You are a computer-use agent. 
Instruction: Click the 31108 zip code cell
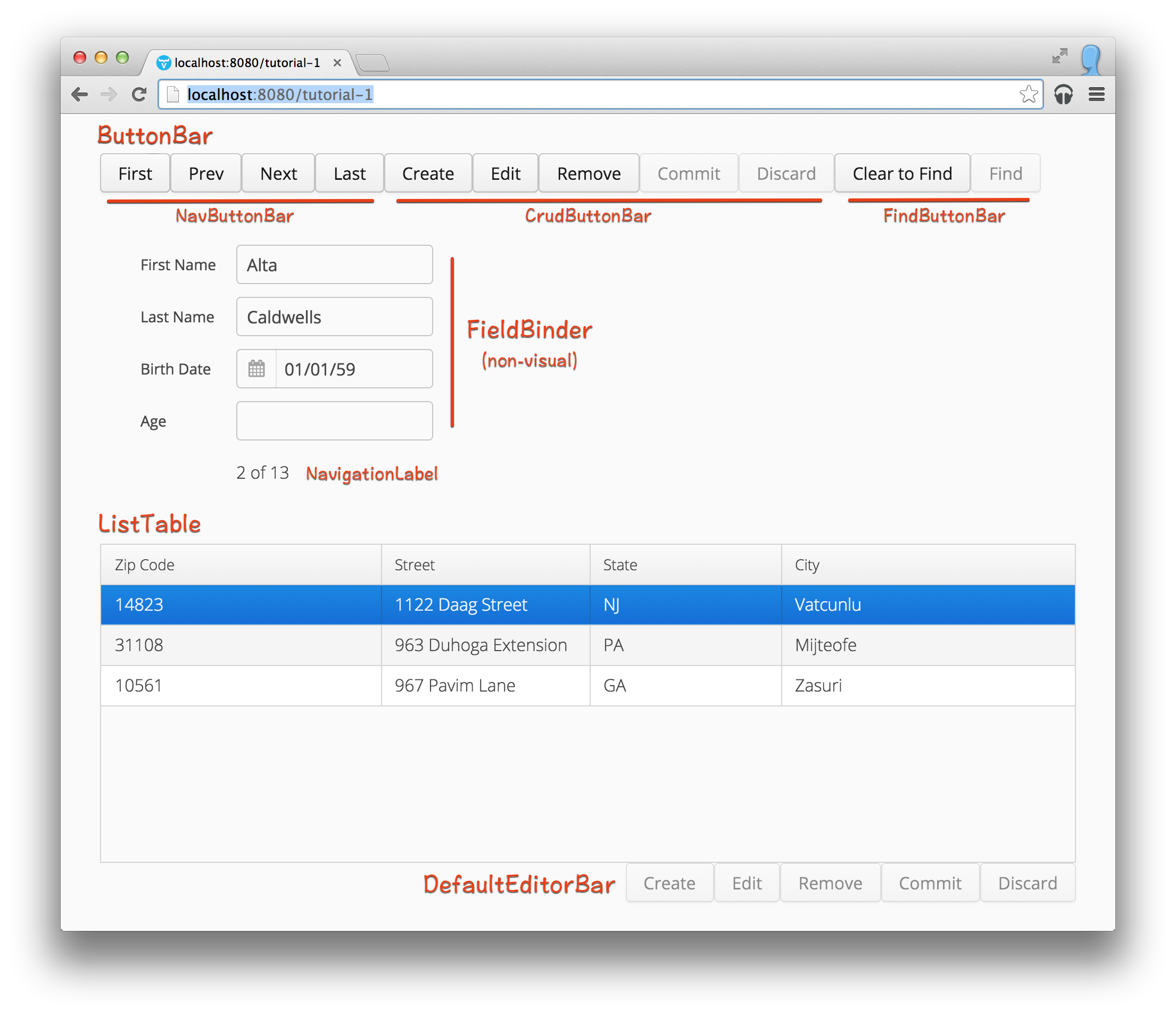241,645
